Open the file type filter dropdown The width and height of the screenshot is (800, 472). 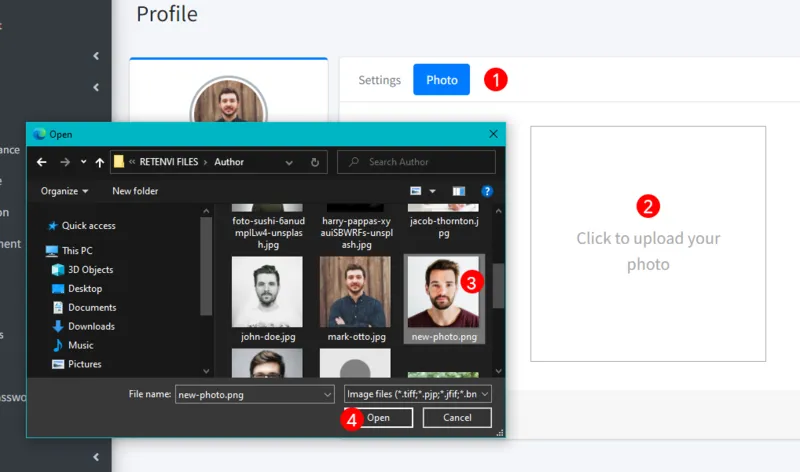[417, 395]
